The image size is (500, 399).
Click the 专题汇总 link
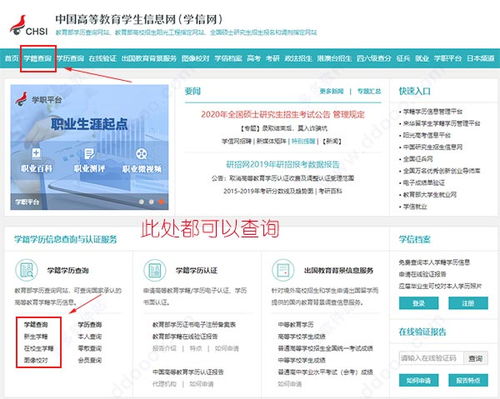pos(369,91)
